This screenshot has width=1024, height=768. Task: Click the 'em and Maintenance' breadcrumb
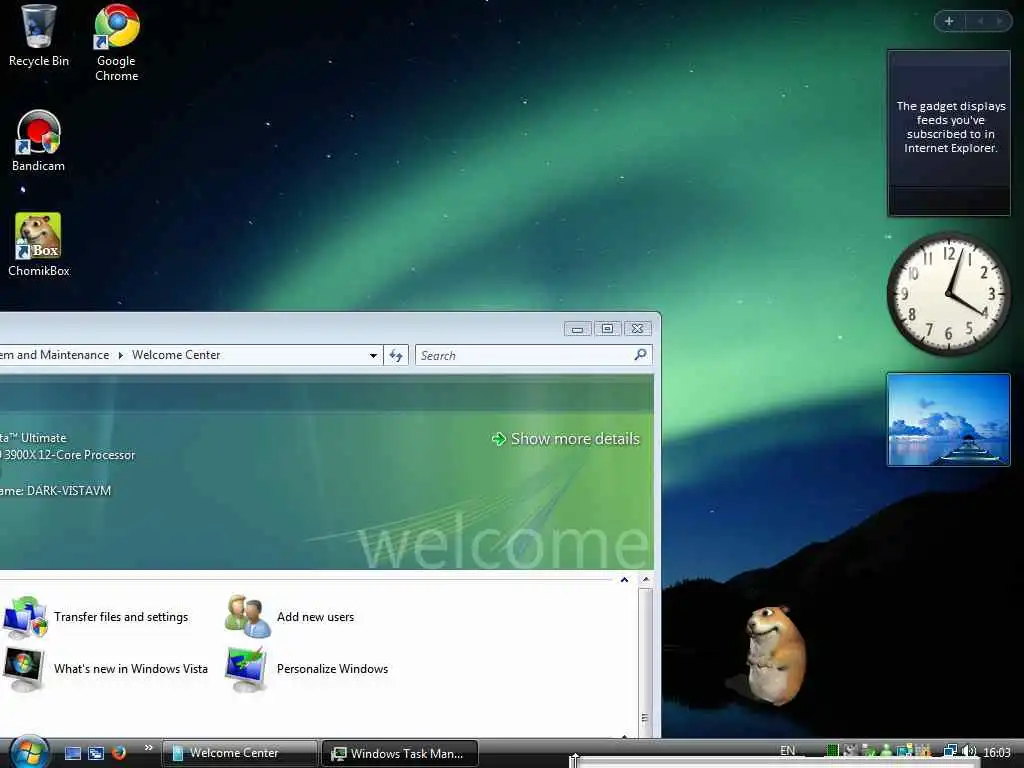(x=54, y=355)
